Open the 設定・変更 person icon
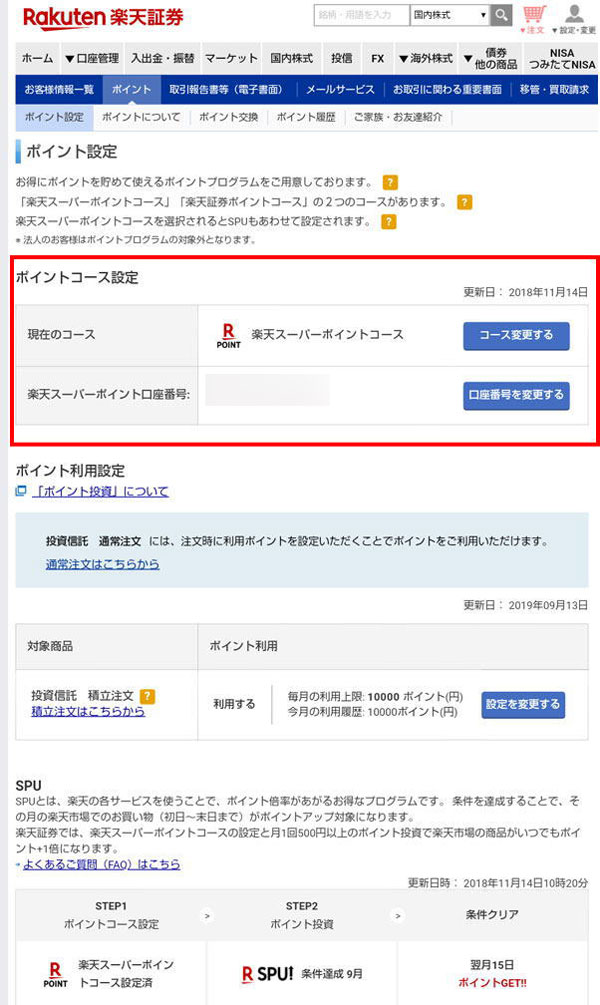Image resolution: width=600 pixels, height=1005 pixels. pyautogui.click(x=574, y=17)
